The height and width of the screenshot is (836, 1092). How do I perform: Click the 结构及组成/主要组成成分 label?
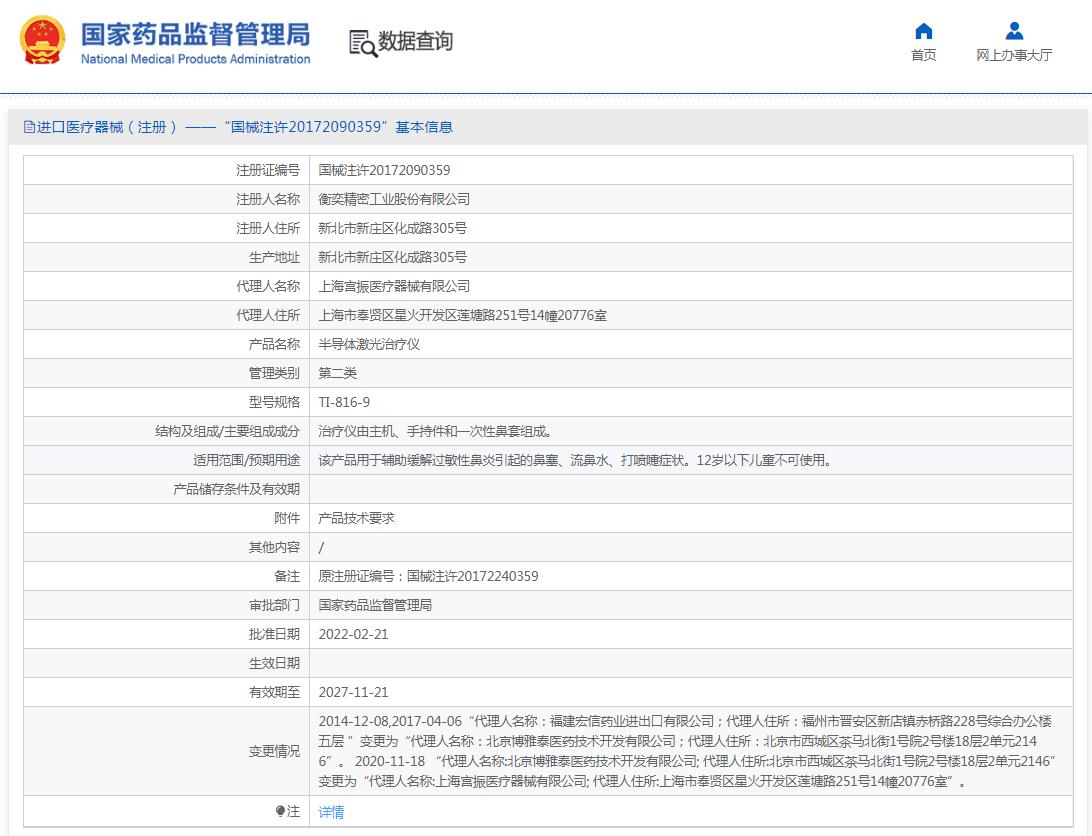coord(227,431)
